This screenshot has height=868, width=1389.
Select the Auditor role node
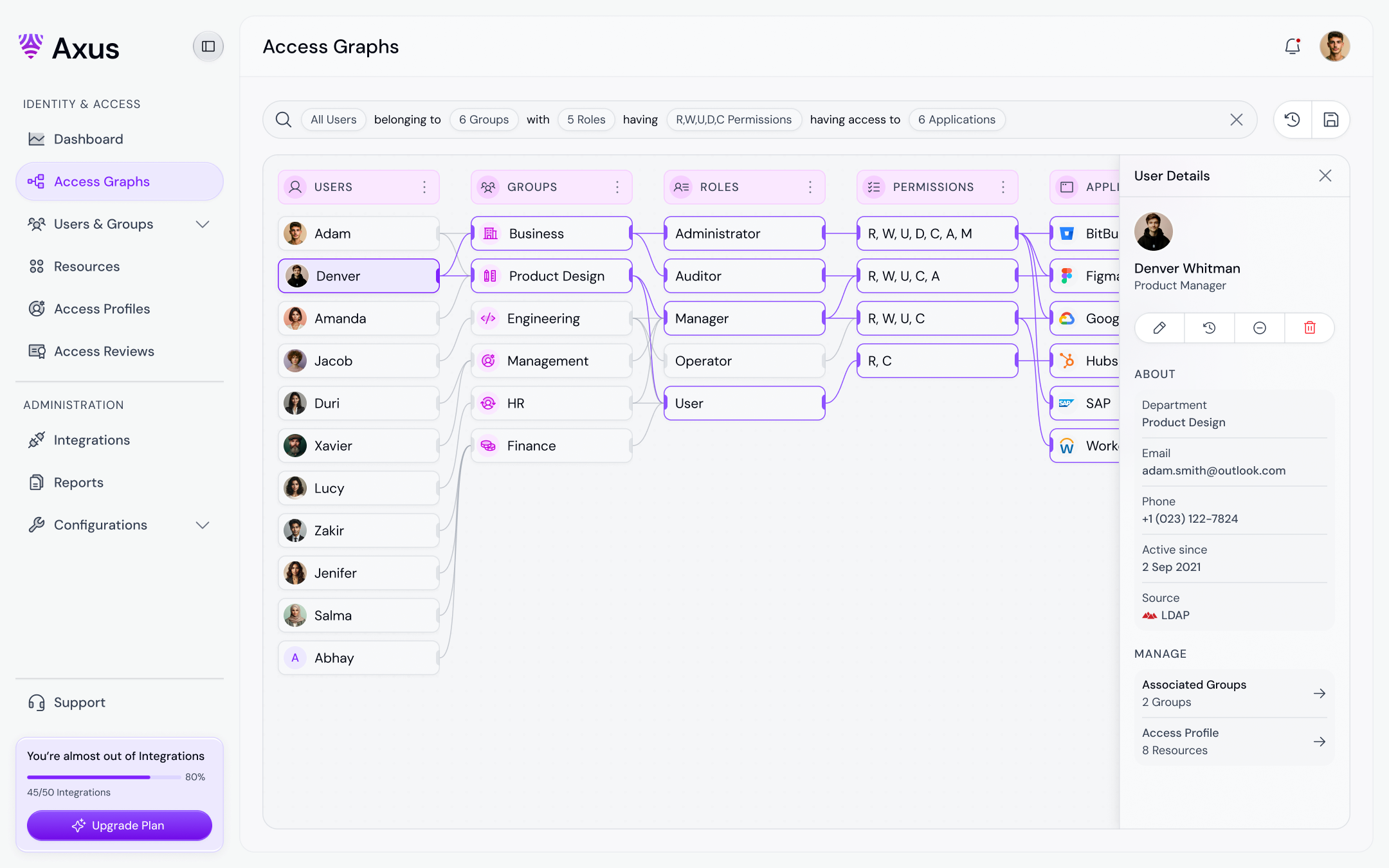point(745,276)
